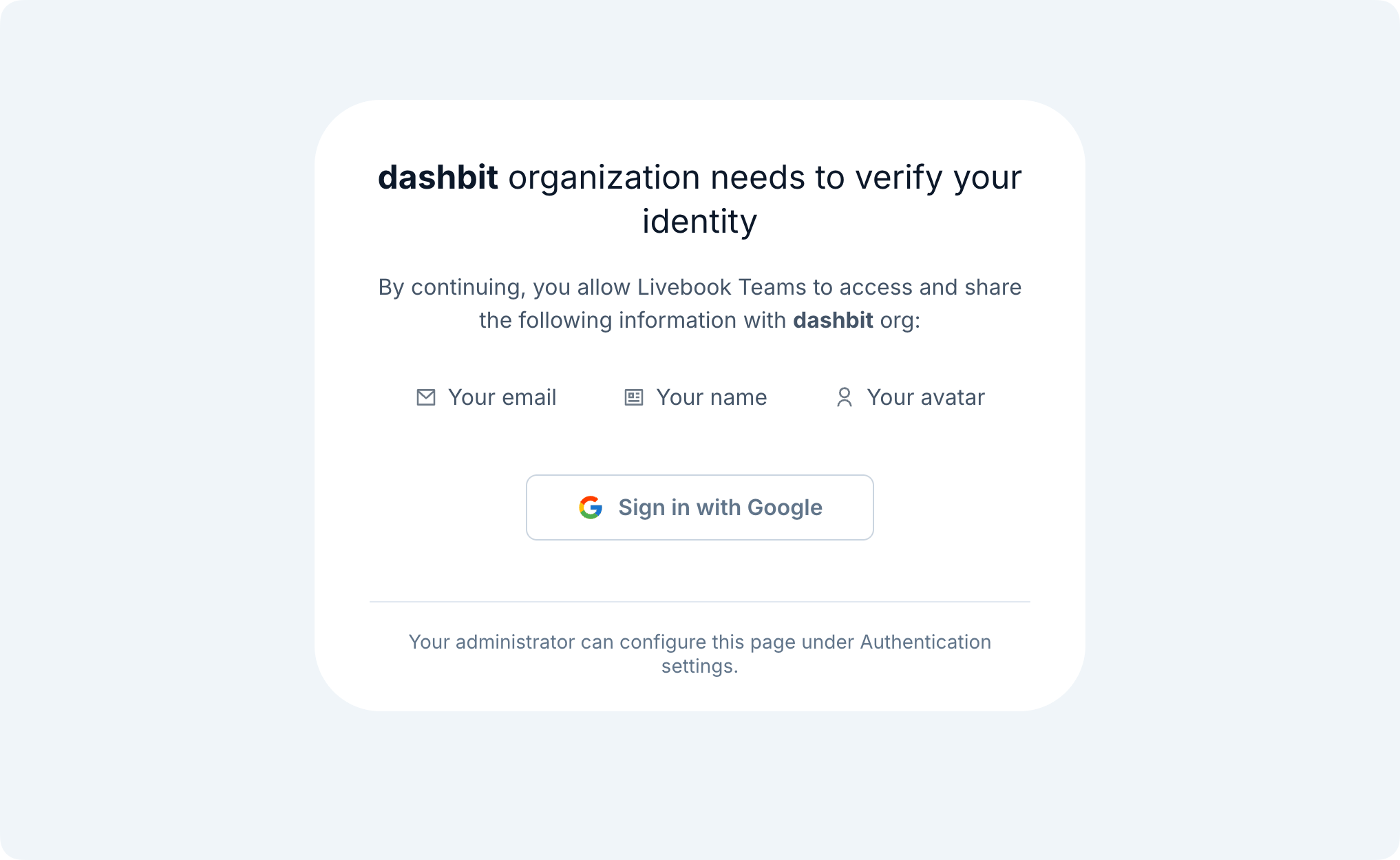Image resolution: width=1400 pixels, height=860 pixels.
Task: Select the Your avatar label
Action: pyautogui.click(x=926, y=397)
